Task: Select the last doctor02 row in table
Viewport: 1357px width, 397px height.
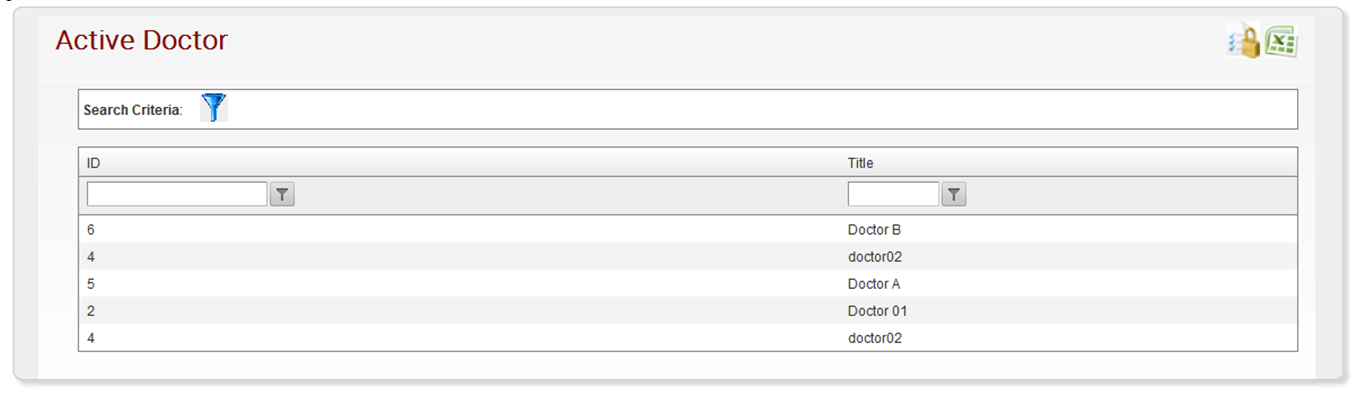Action: (688, 338)
